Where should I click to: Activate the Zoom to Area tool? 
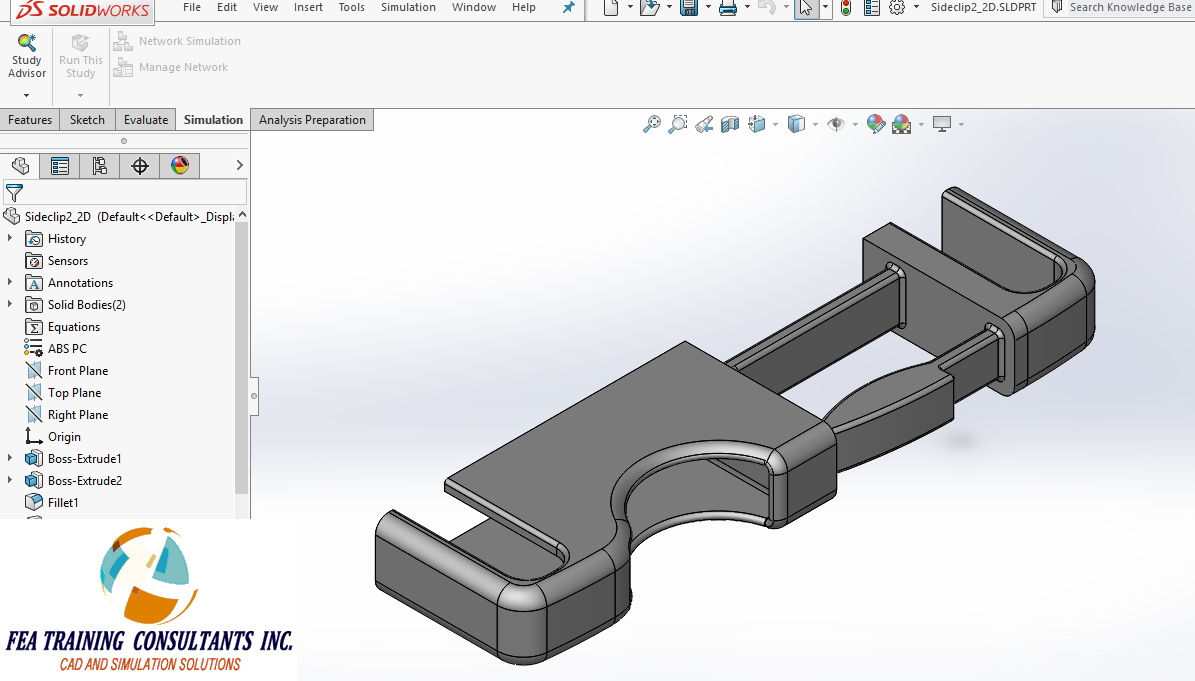679,124
